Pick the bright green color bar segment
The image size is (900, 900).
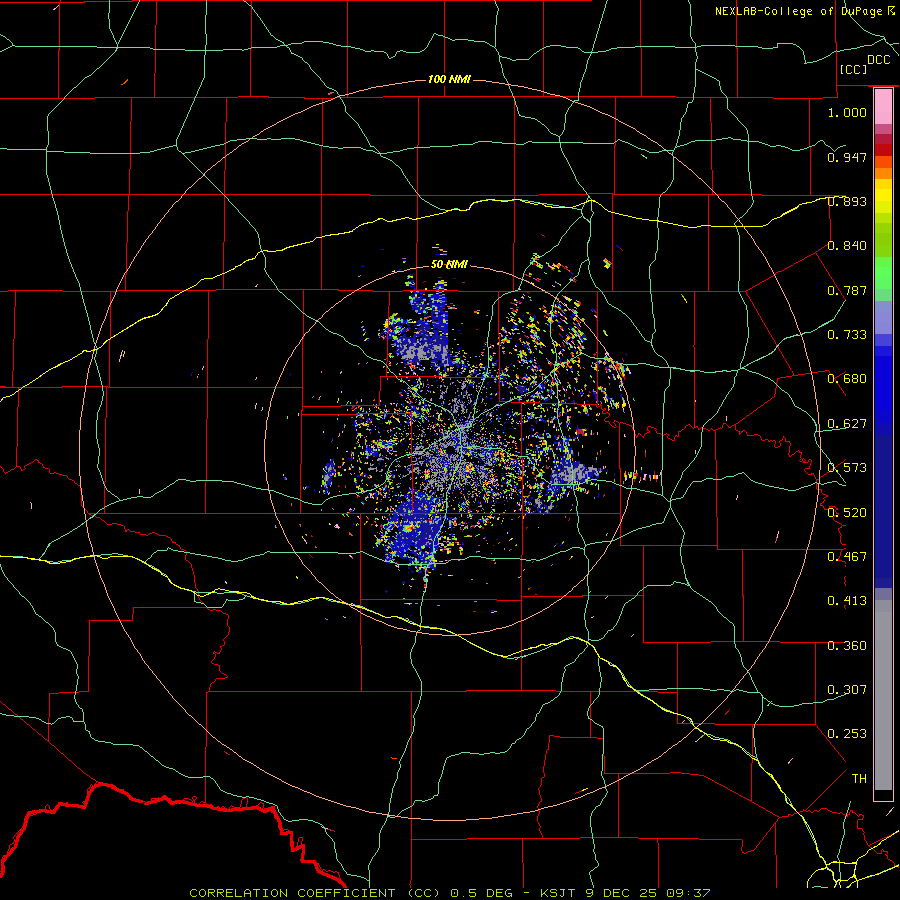pos(883,273)
